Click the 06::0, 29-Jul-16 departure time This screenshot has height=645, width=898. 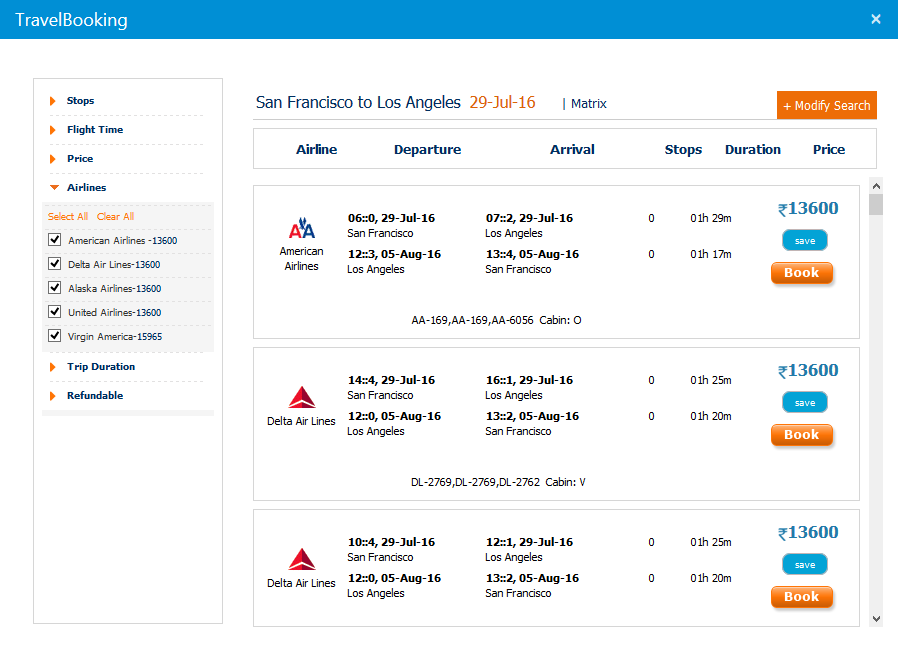click(391, 218)
